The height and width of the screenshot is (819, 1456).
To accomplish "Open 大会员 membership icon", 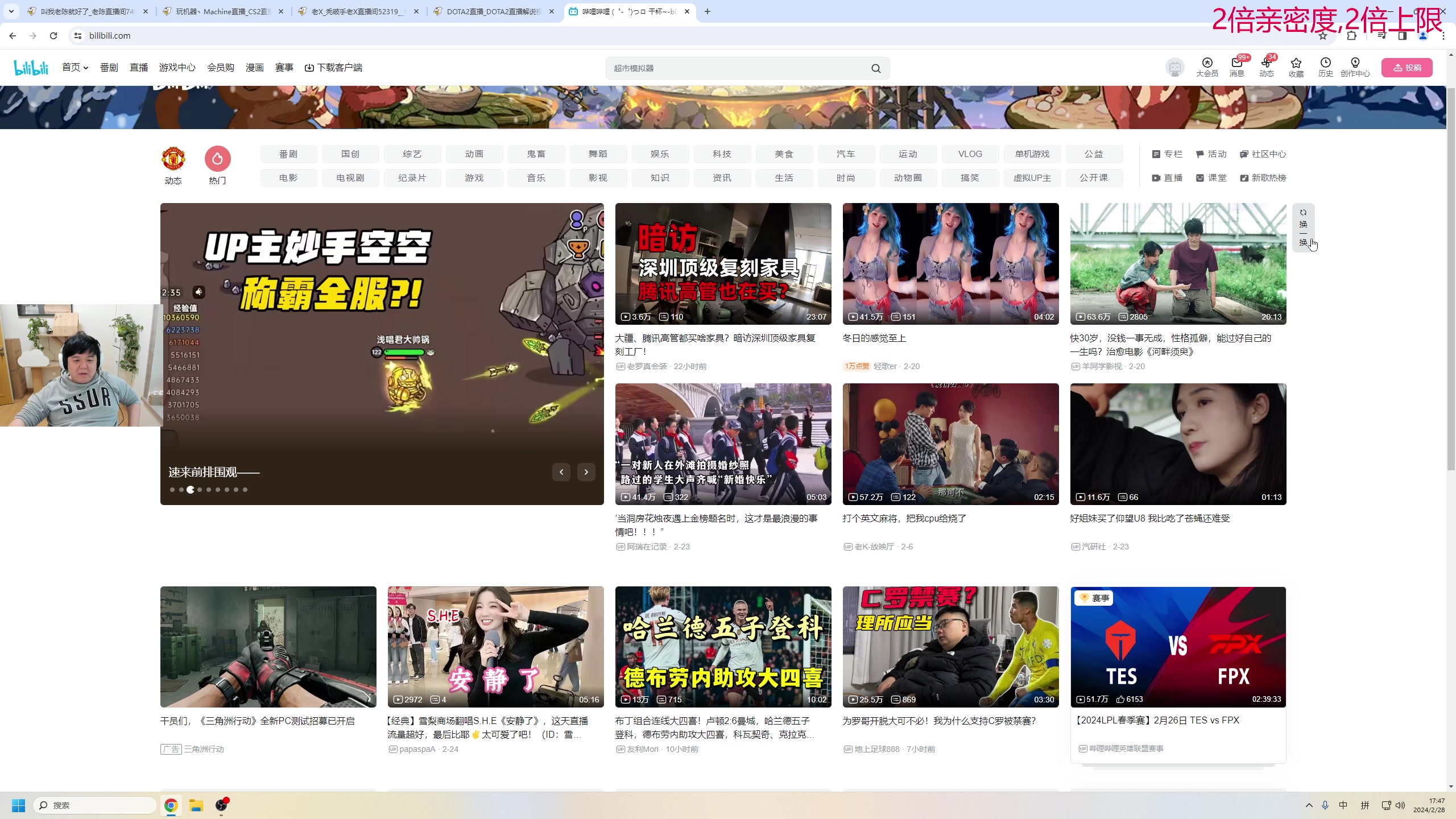I will click(1207, 67).
